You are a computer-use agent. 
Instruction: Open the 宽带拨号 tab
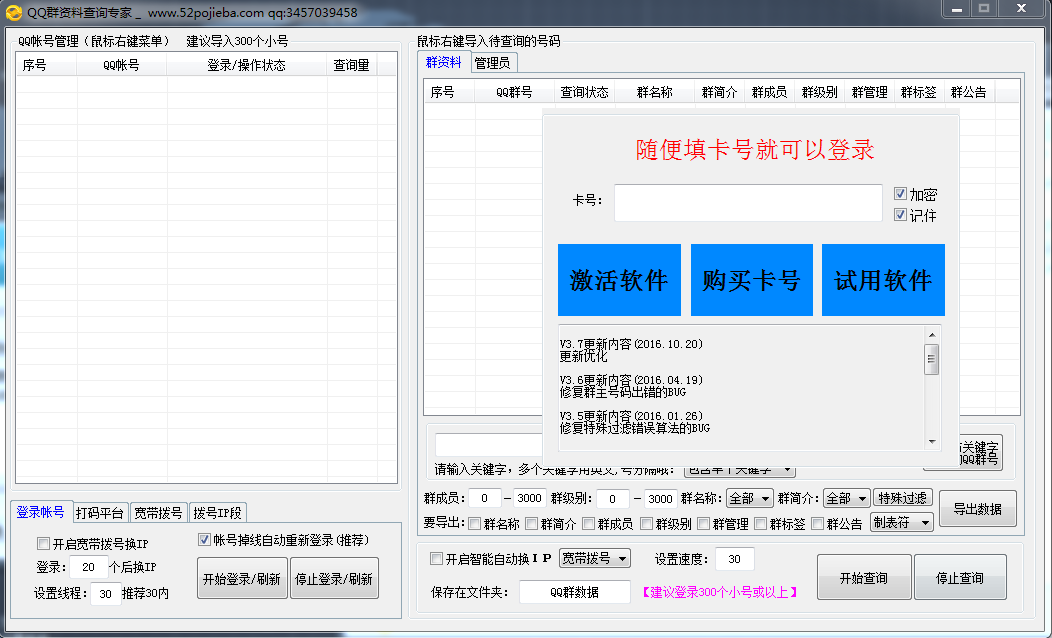[158, 513]
